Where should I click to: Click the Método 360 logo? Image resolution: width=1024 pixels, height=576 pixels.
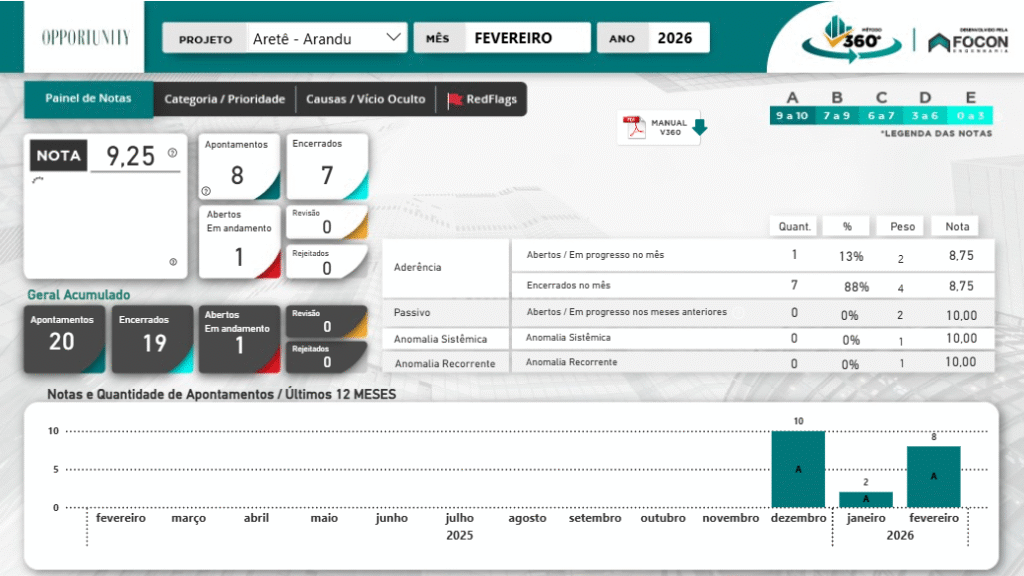click(847, 40)
